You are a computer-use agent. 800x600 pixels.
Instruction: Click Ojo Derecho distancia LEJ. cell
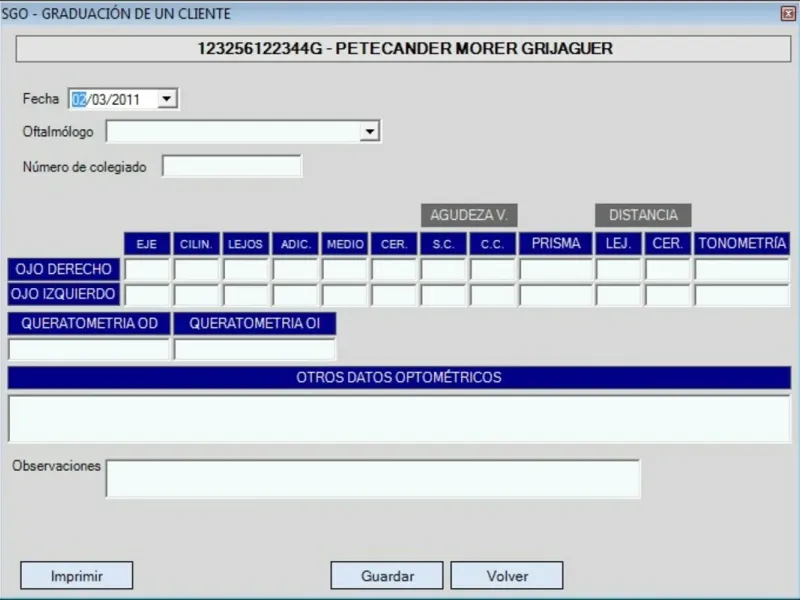(x=618, y=269)
